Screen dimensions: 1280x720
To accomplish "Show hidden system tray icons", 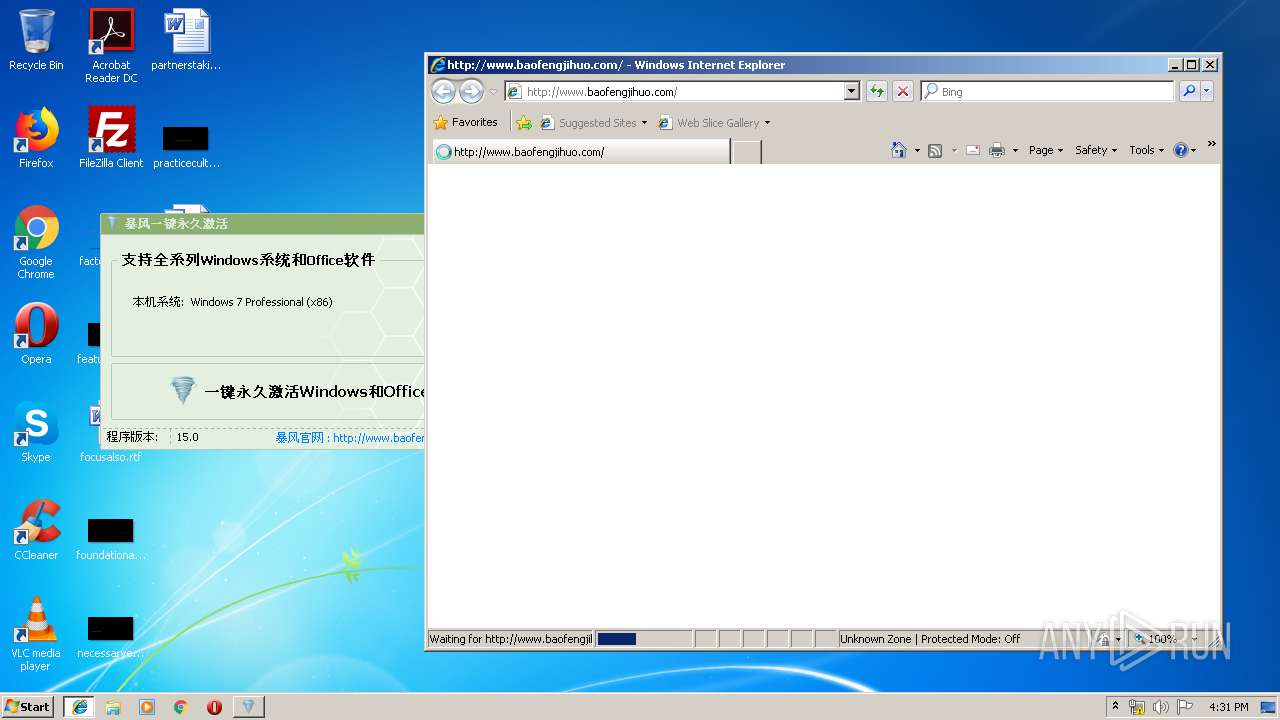I will point(1115,707).
